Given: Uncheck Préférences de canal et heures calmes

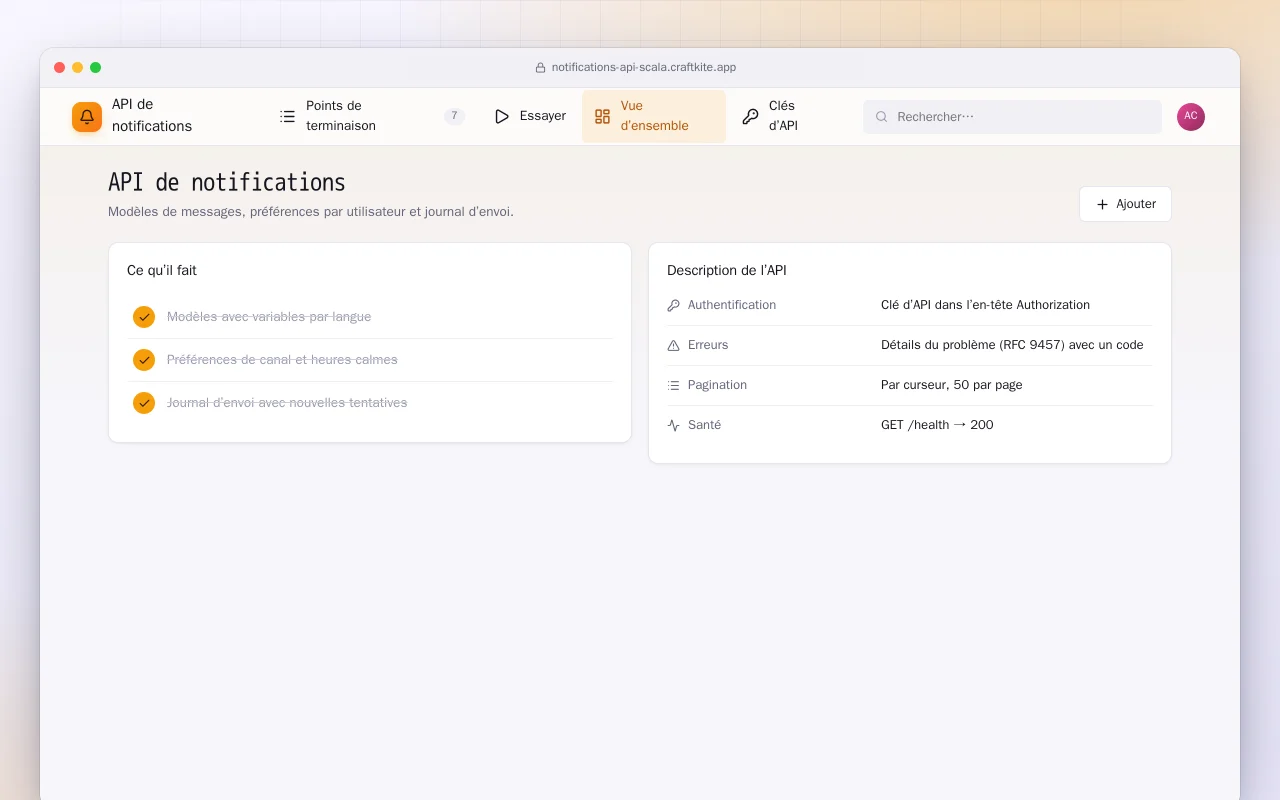Looking at the screenshot, I should point(144,360).
